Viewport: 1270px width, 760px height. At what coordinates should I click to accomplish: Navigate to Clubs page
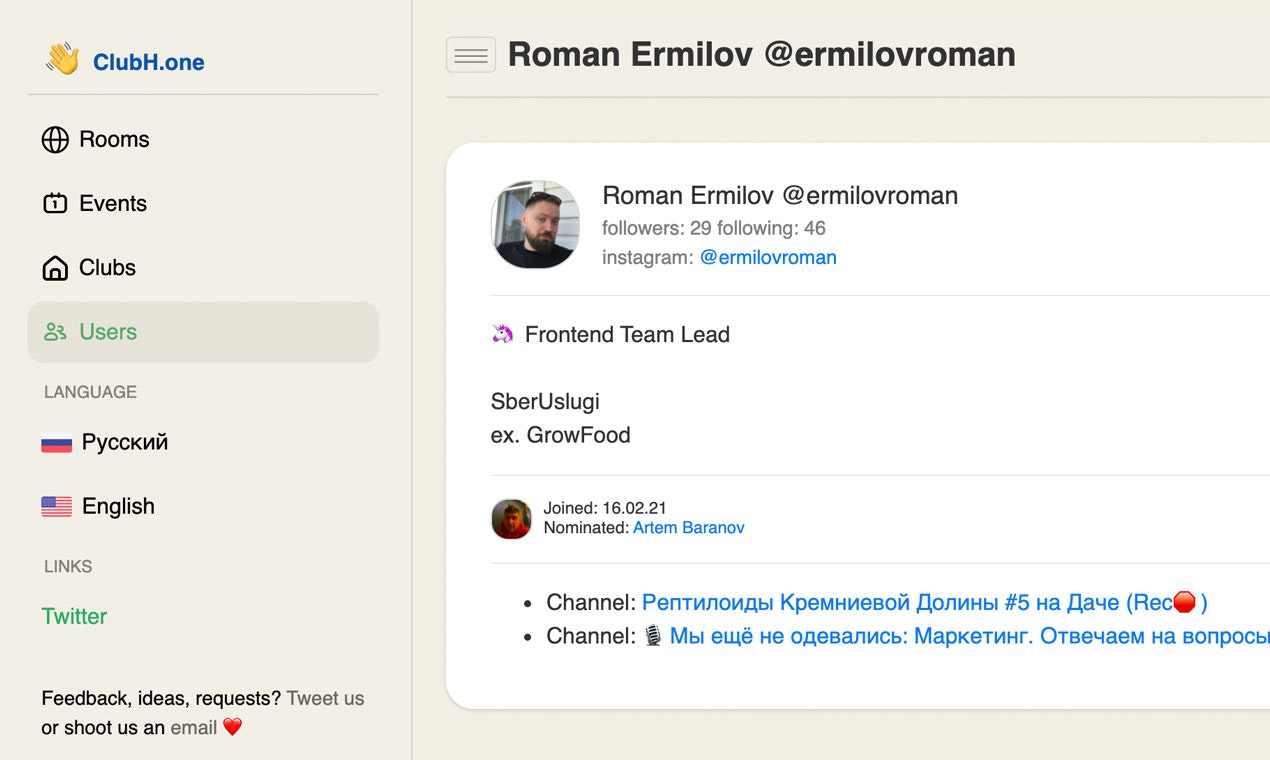[x=107, y=268]
